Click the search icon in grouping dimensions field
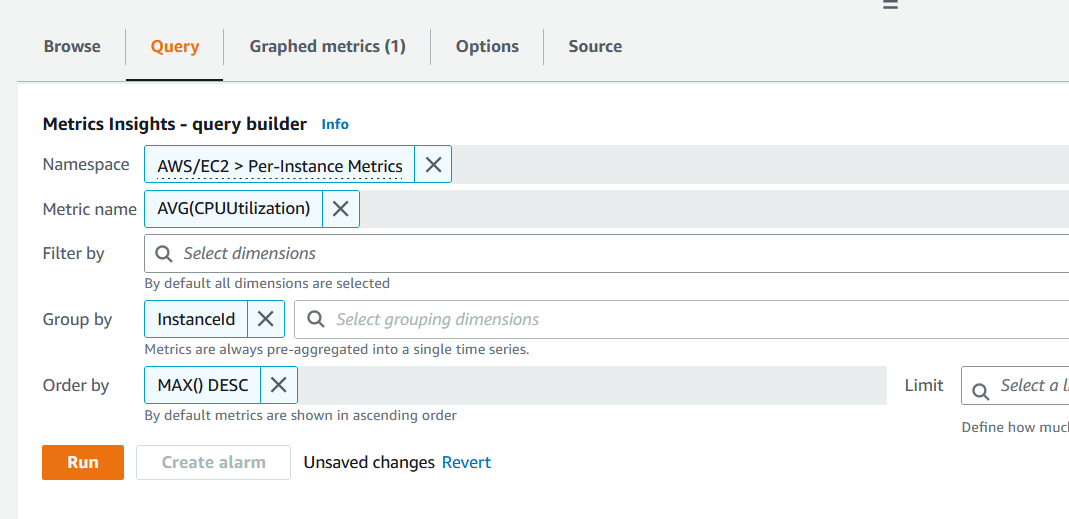The width and height of the screenshot is (1069, 519). [x=315, y=319]
